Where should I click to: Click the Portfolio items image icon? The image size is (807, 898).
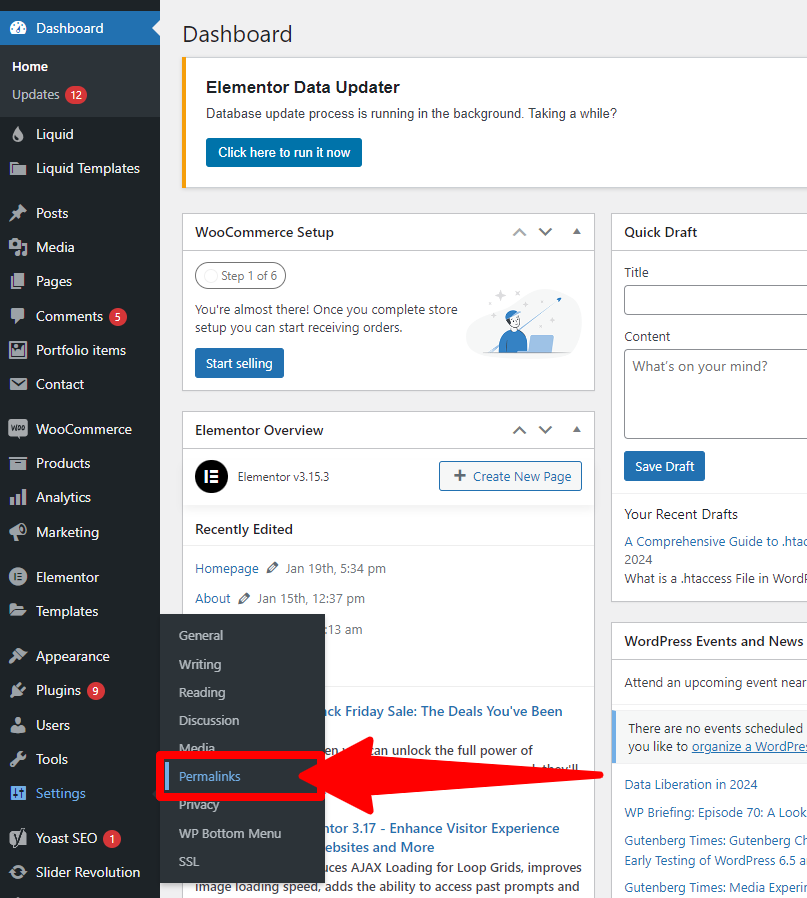click(18, 350)
